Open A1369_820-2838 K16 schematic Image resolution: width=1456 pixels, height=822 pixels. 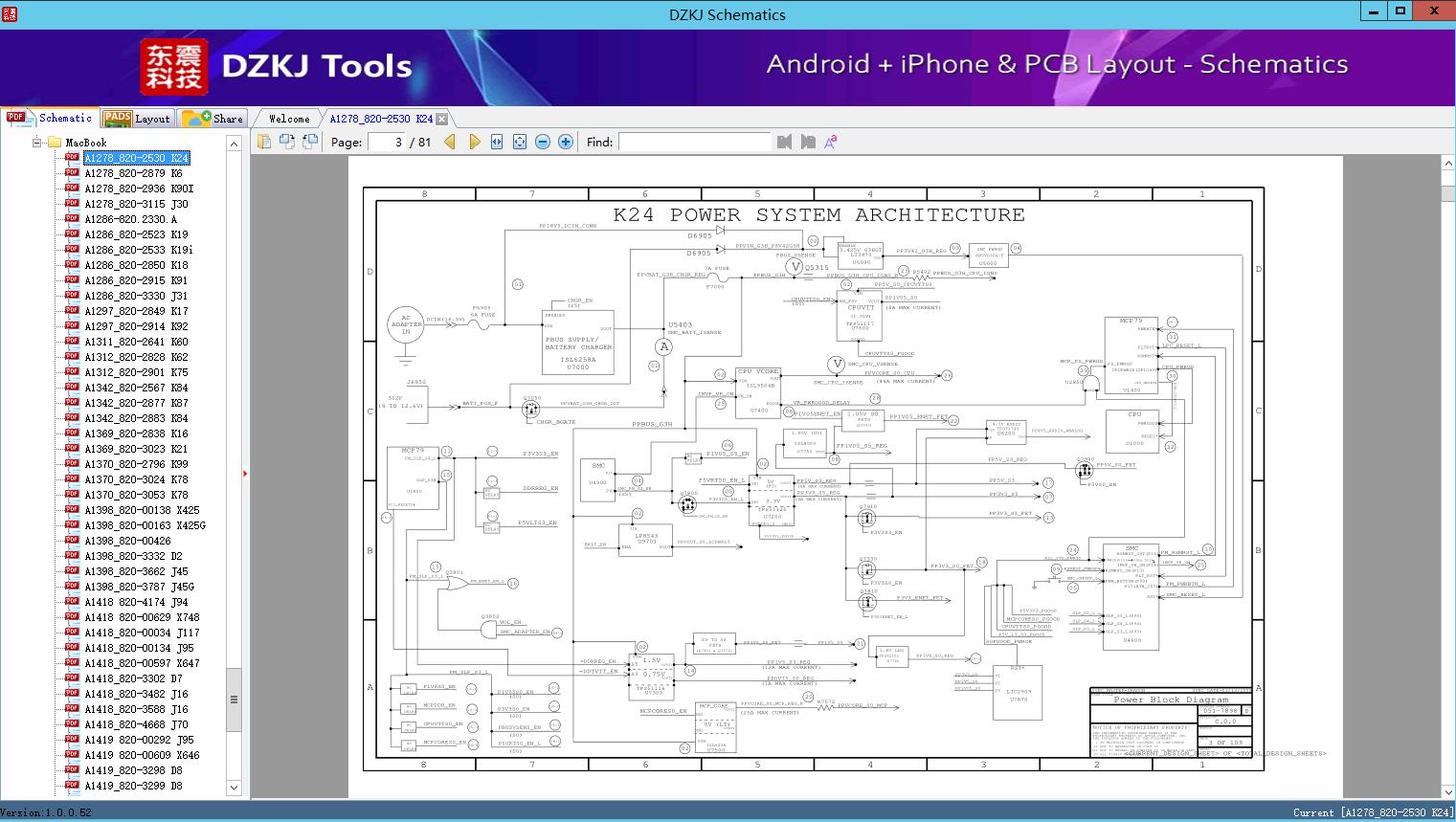[136, 433]
